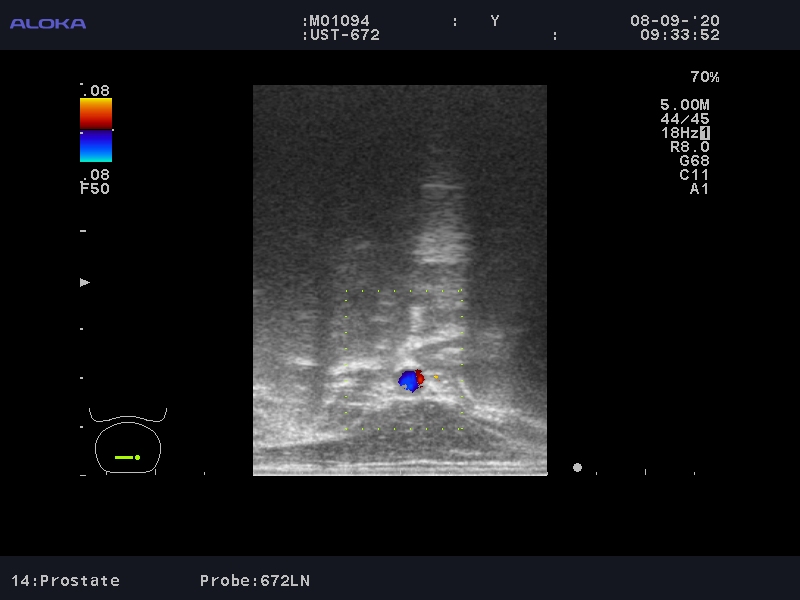Screen dimensions: 800x600
Task: Click the 70% power indicator
Action: [x=704, y=77]
